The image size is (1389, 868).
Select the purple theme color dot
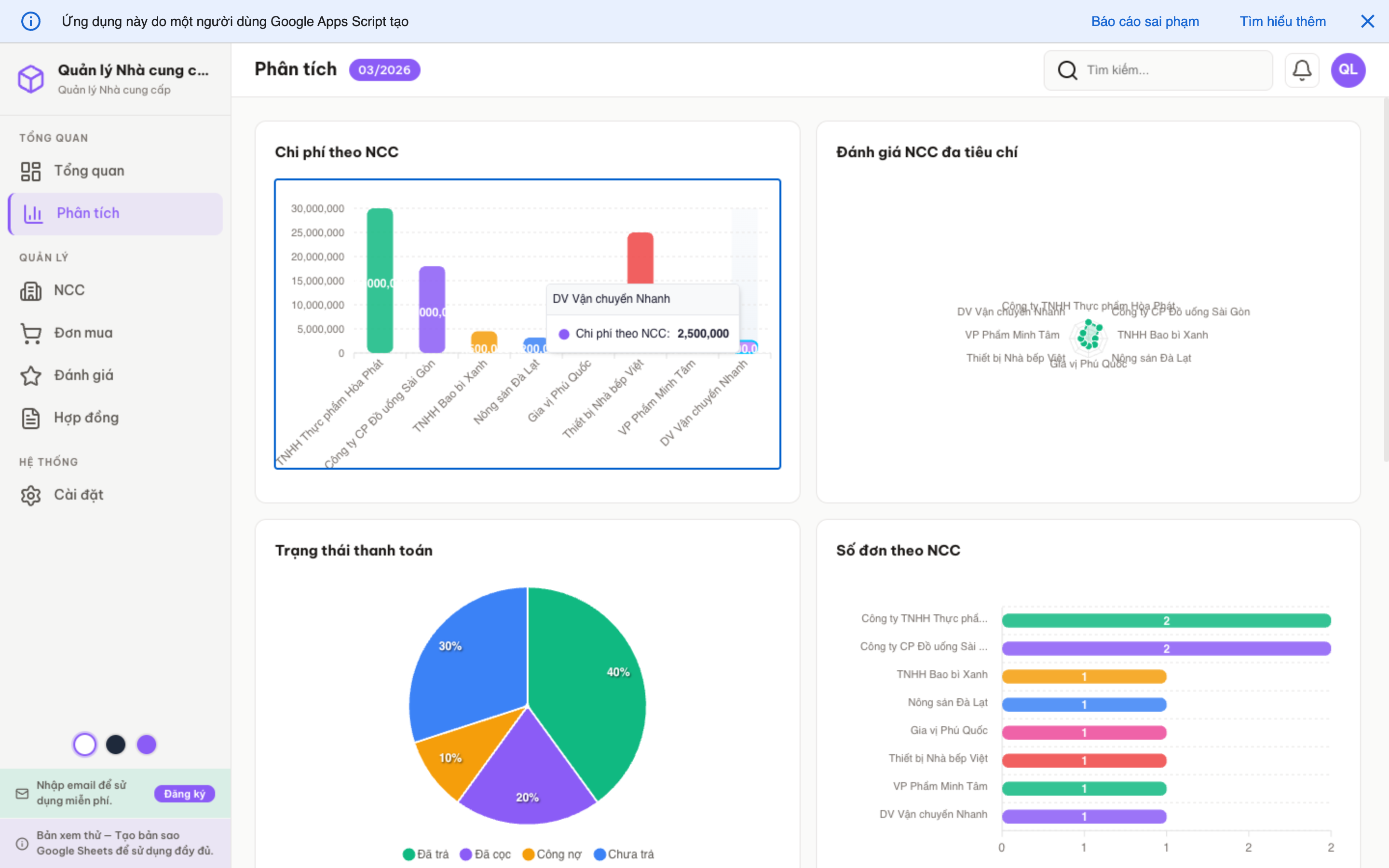click(x=147, y=744)
